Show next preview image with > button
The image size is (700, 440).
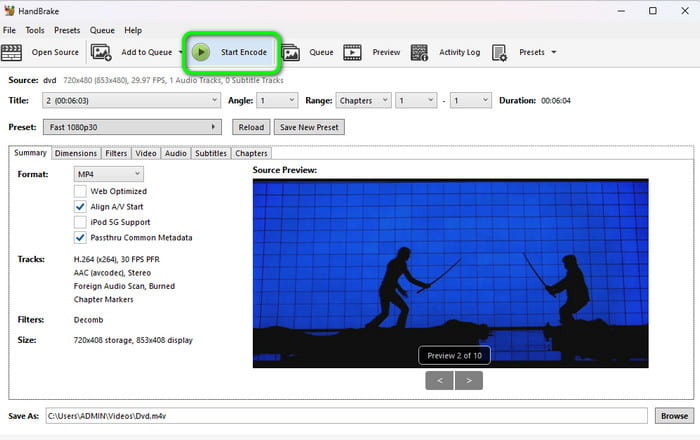tap(469, 381)
